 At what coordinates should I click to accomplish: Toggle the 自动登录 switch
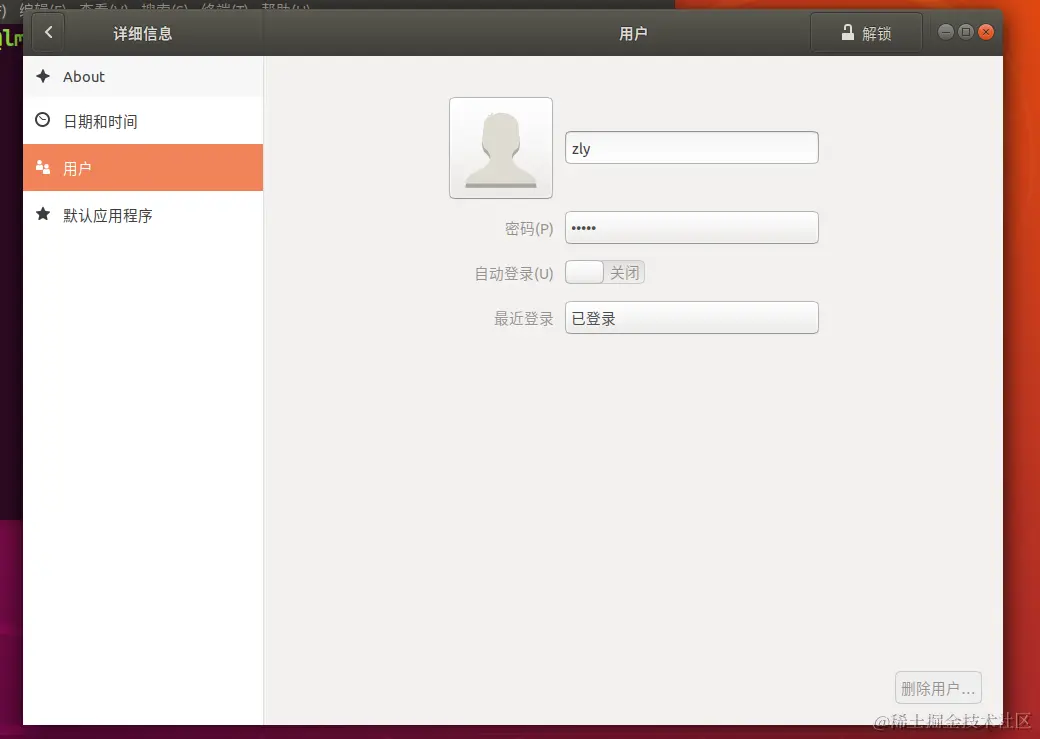click(604, 272)
